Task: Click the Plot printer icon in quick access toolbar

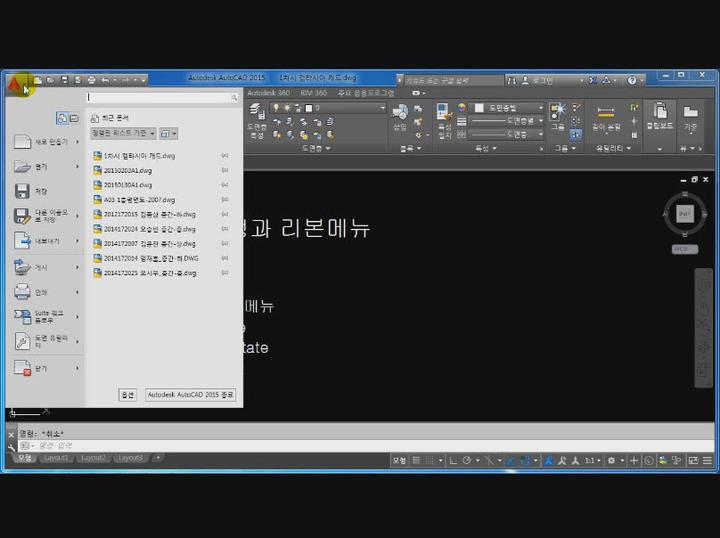Action: [x=91, y=80]
